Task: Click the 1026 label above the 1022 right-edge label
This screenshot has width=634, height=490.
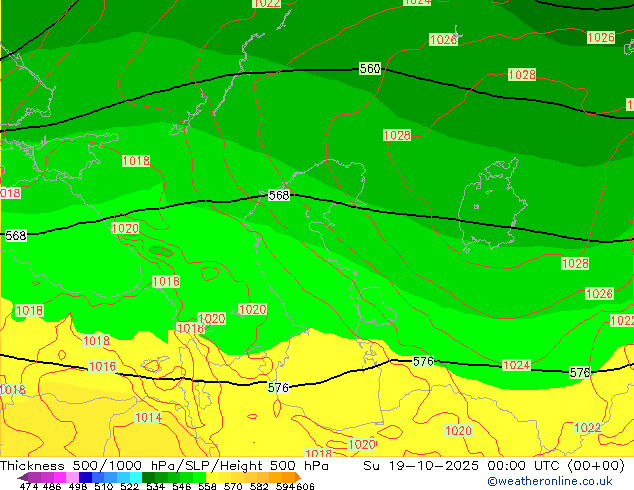Action: click(x=600, y=294)
